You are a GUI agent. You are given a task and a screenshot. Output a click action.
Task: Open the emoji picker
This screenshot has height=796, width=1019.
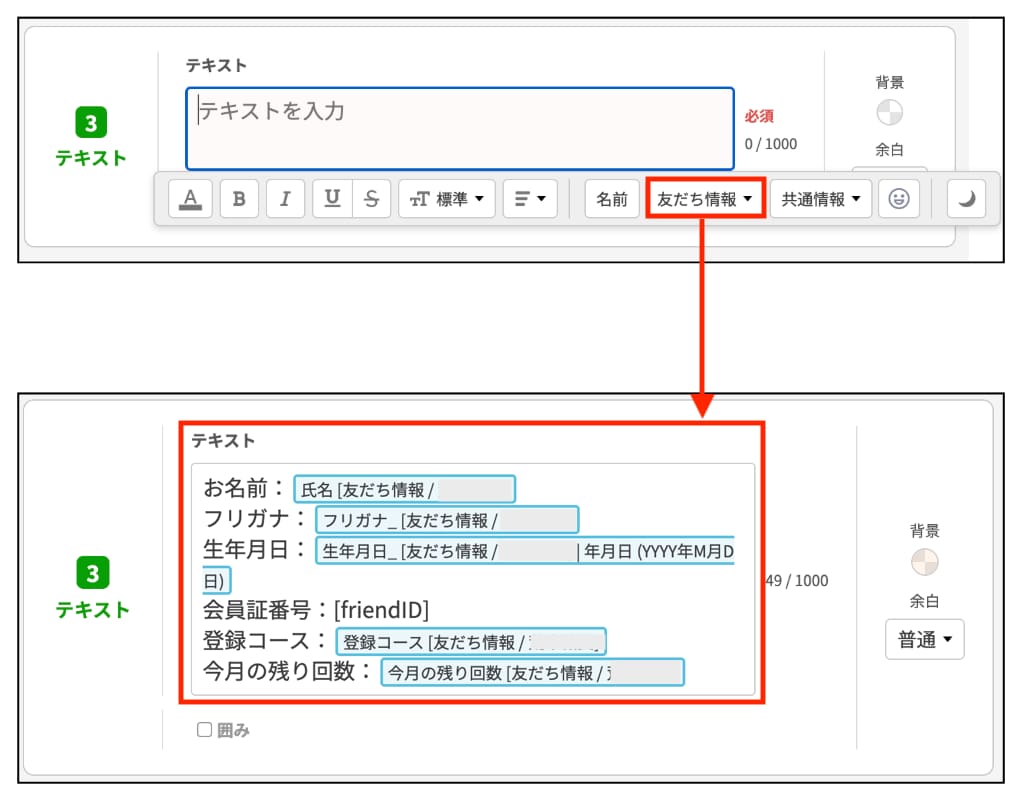pos(899,199)
